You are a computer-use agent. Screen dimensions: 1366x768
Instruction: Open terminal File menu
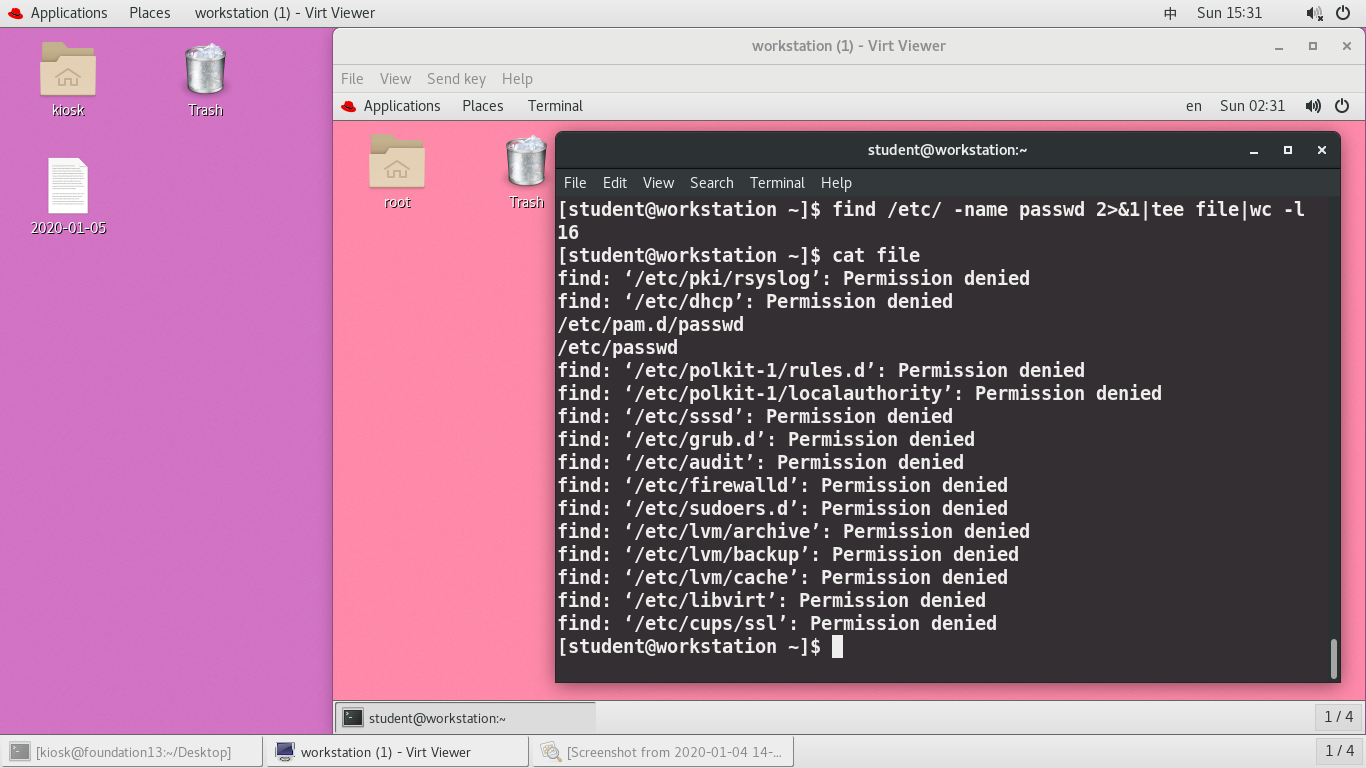pos(575,183)
